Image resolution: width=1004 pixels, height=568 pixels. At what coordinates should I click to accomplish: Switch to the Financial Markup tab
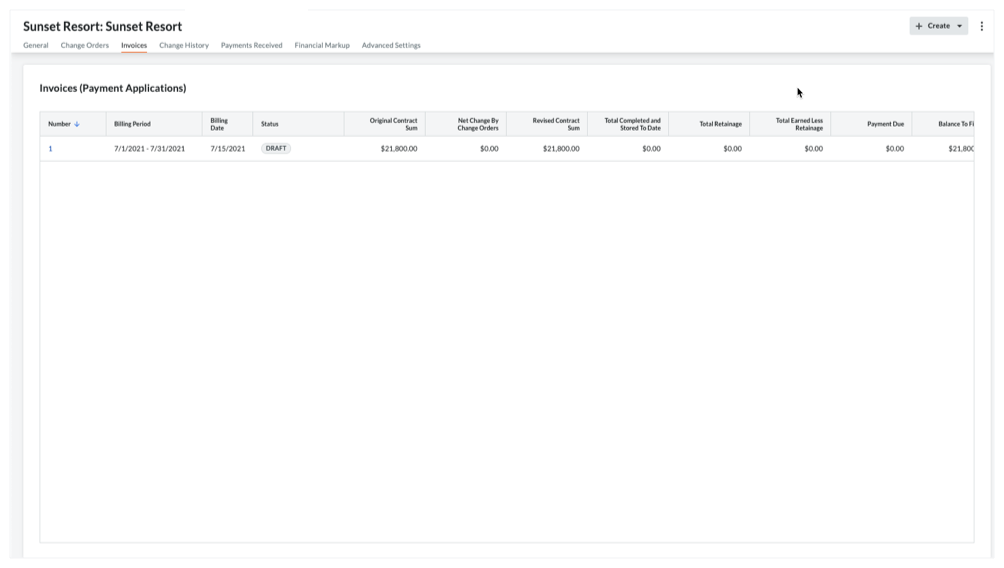point(322,45)
